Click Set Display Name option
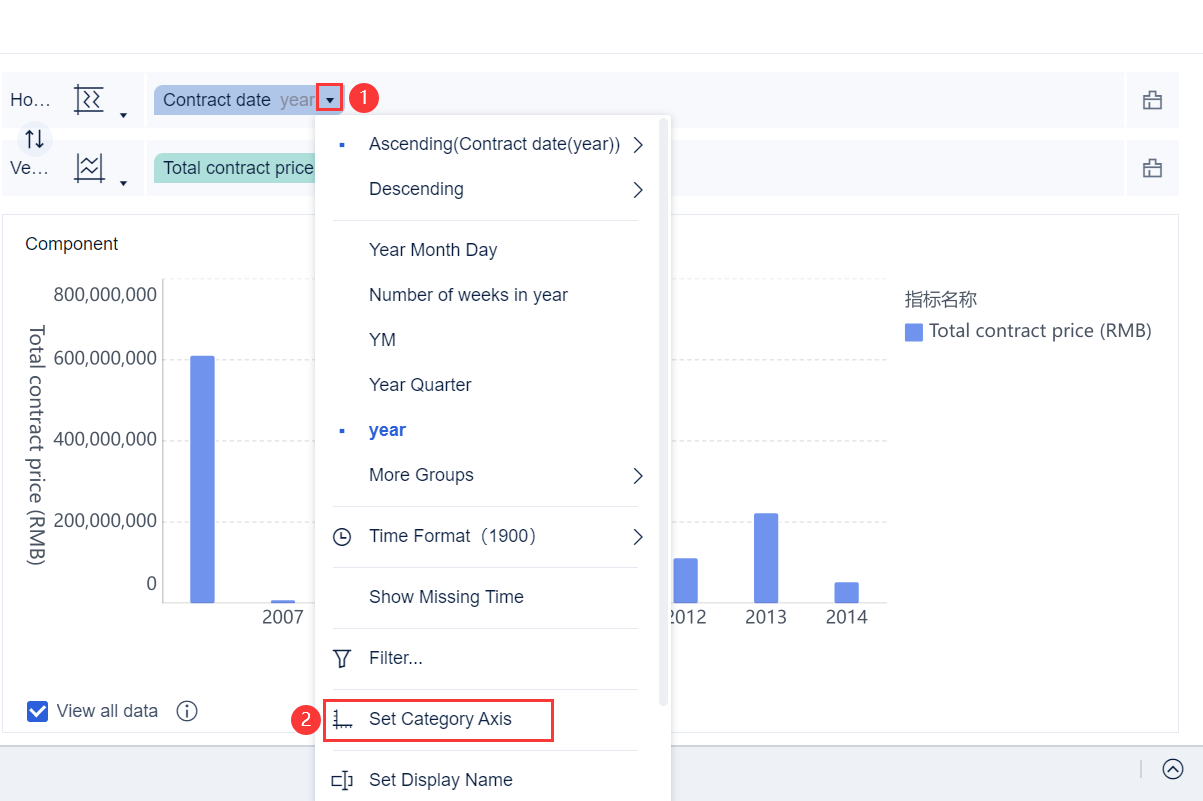This screenshot has height=801, width=1203. (440, 780)
